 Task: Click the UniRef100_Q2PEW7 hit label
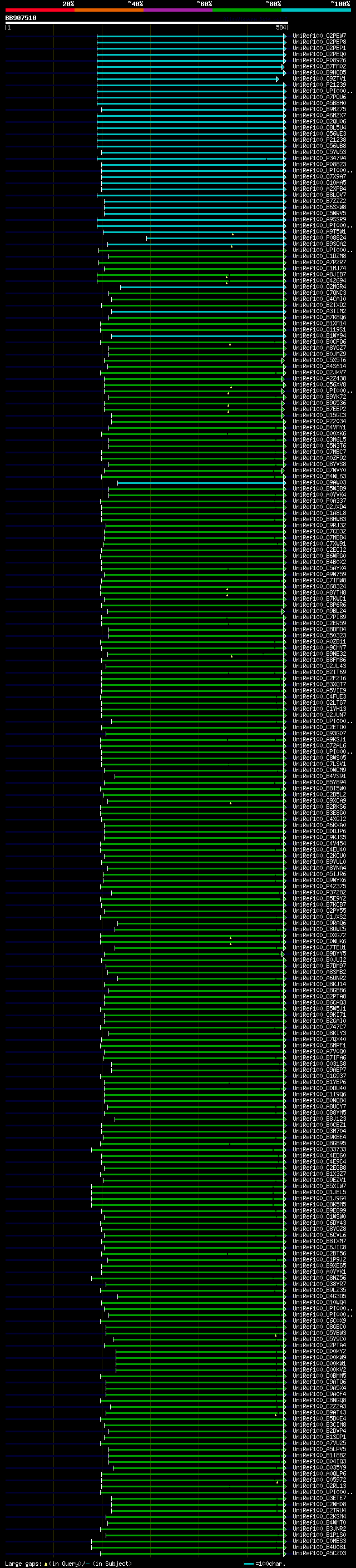319,36
